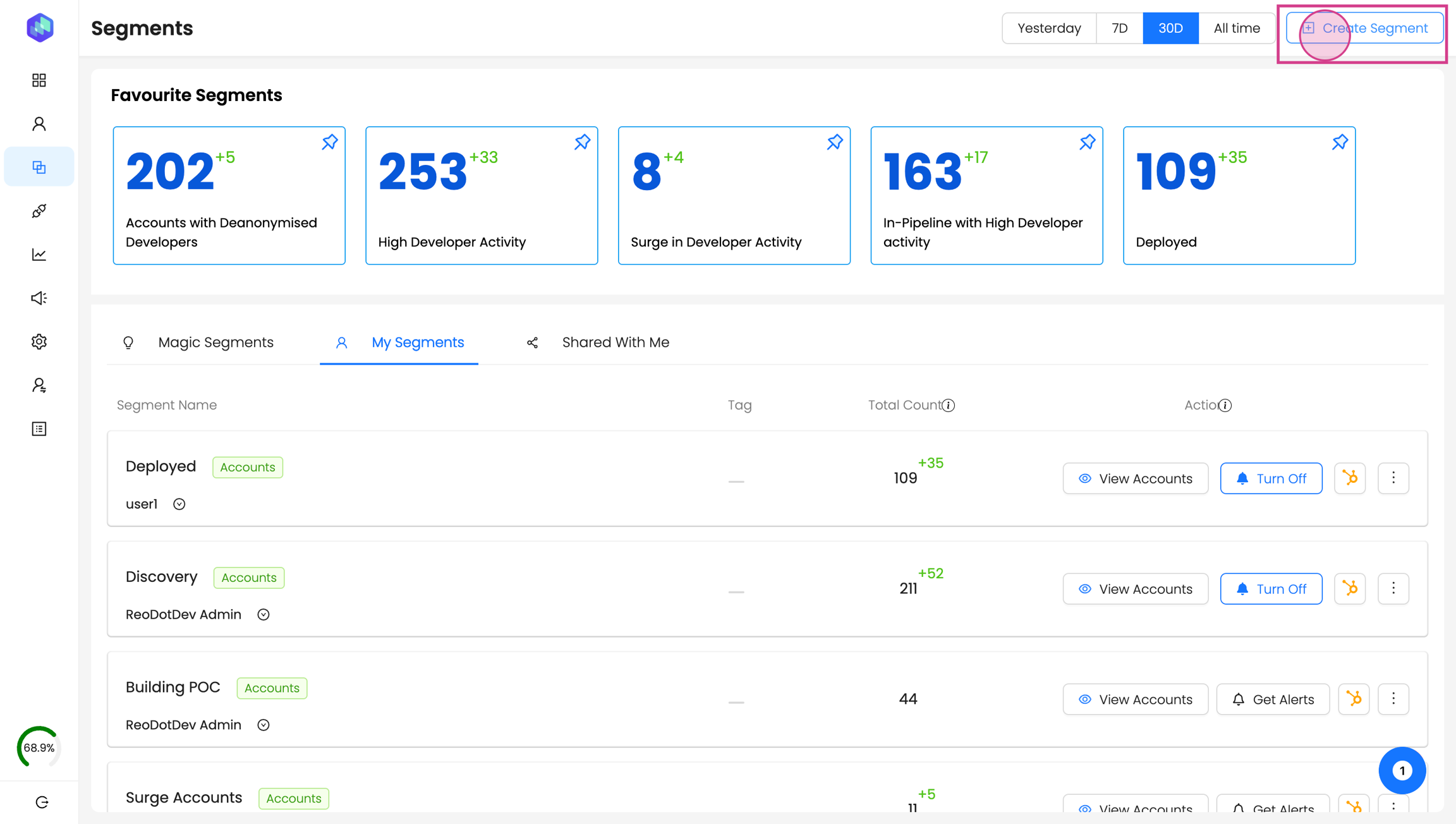This screenshot has height=824, width=1456.
Task: Open three-dot menu for Discovery segment
Action: click(1393, 589)
